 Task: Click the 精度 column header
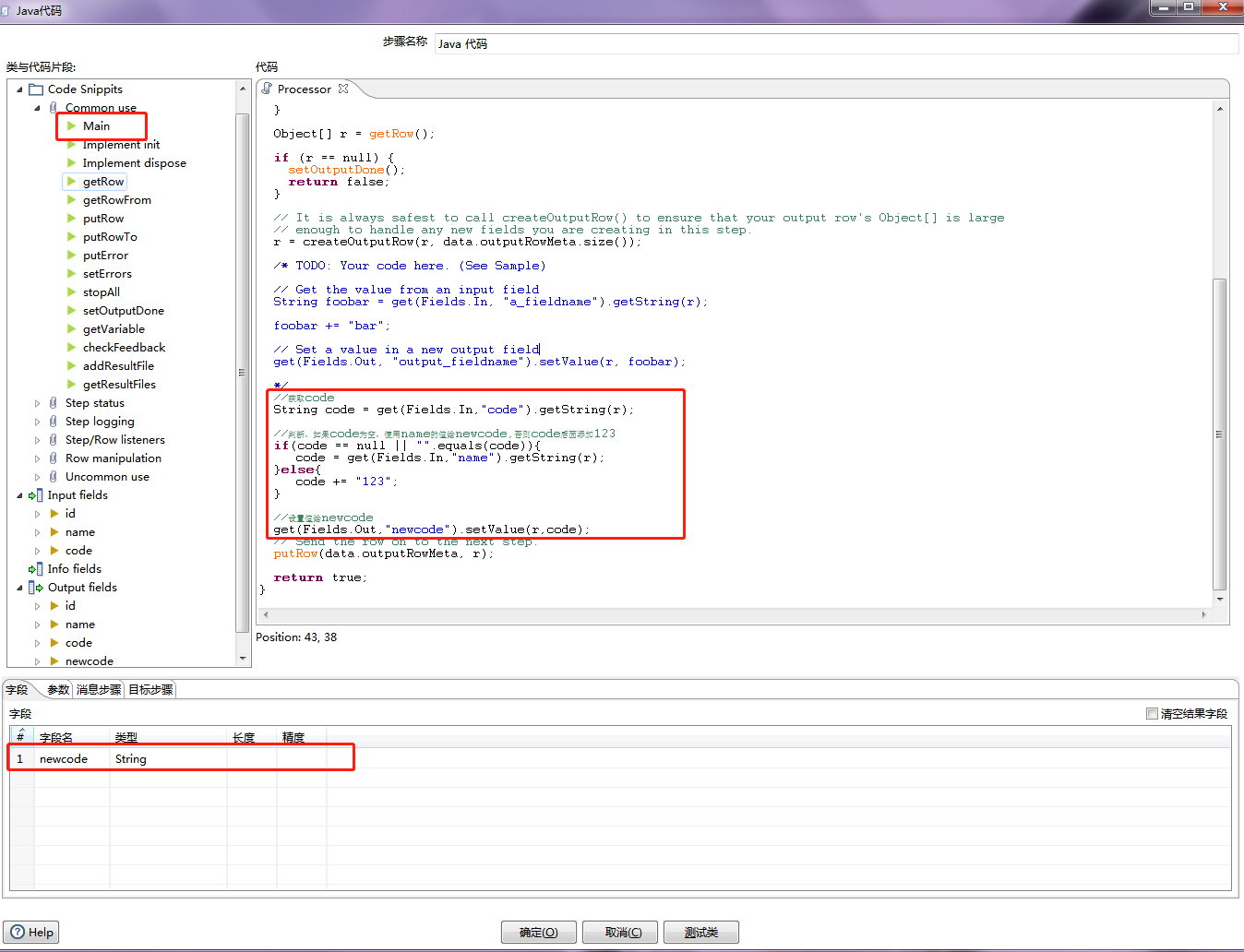(x=302, y=737)
